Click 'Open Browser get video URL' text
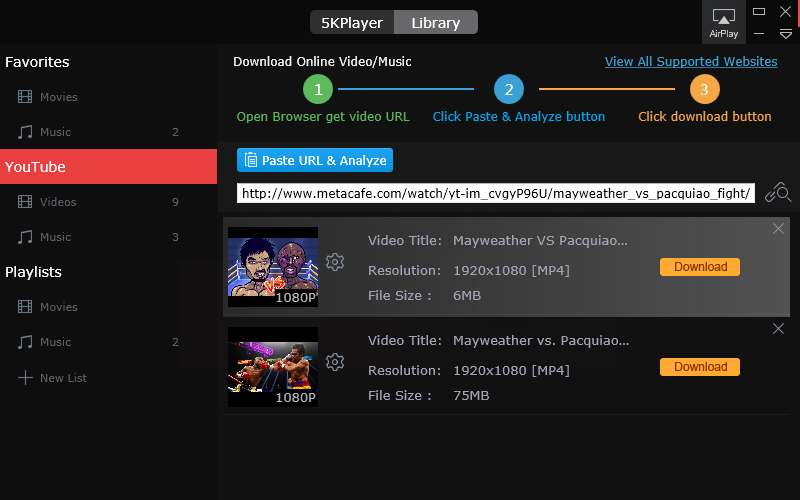This screenshot has width=800, height=500. (x=323, y=117)
